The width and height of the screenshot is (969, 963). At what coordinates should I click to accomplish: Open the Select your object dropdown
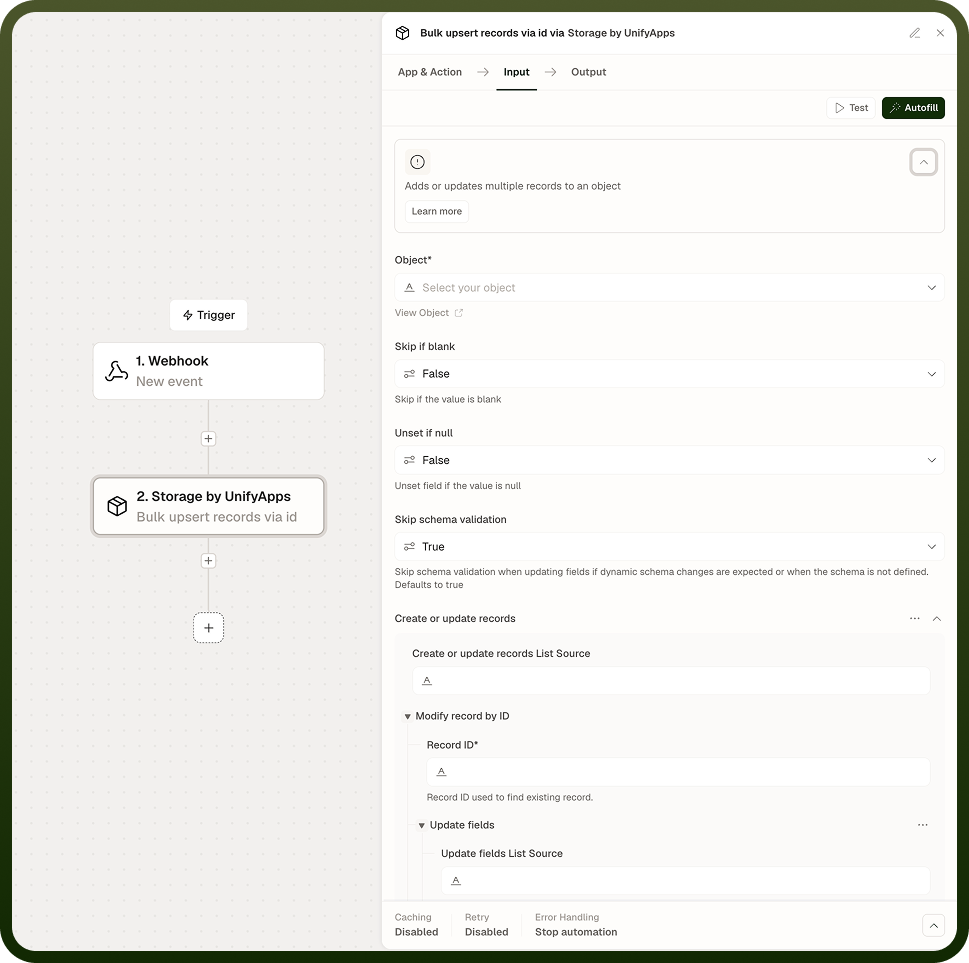669,288
